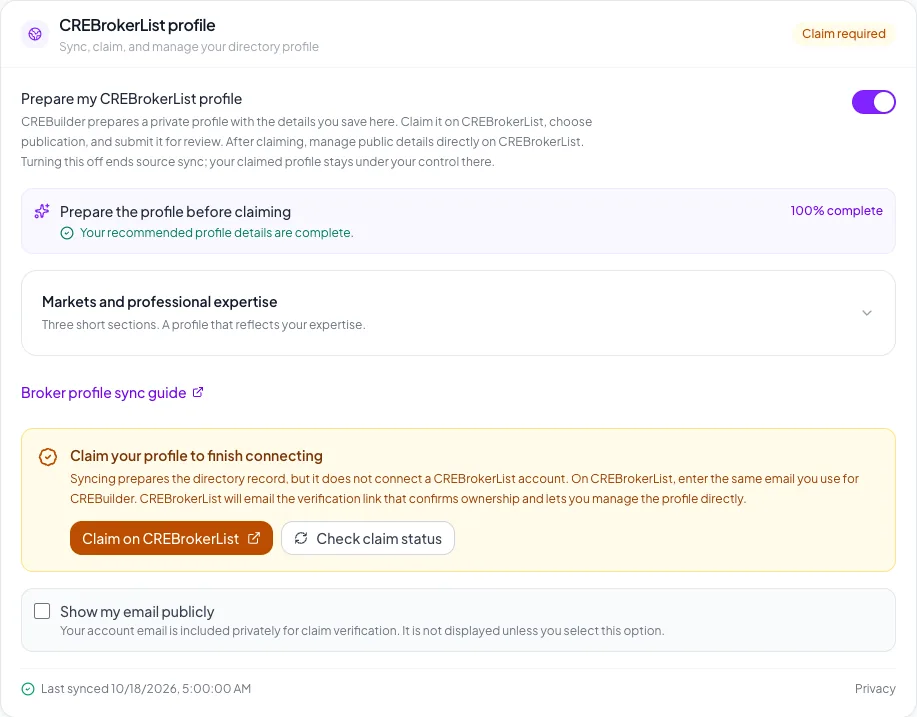Check the Show my email publicly checkbox
The width and height of the screenshot is (917, 717).
point(42,611)
